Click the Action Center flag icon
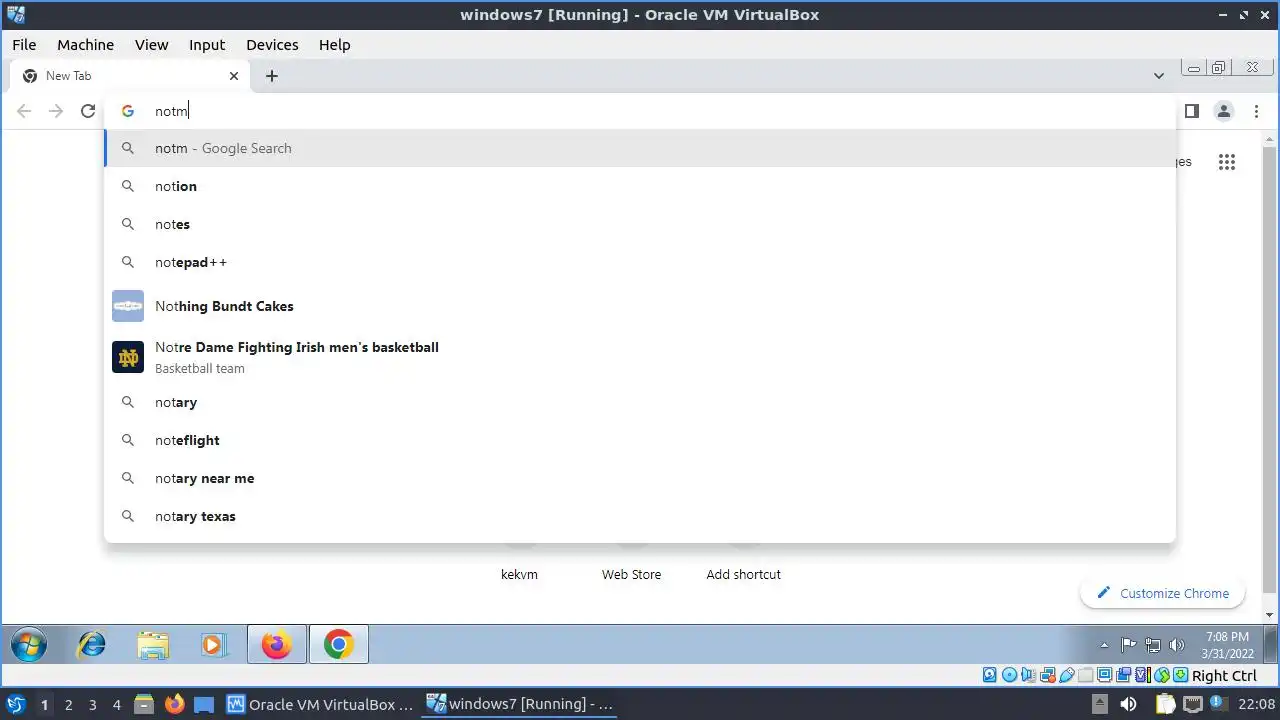Image resolution: width=1280 pixels, height=720 pixels. 1128,645
